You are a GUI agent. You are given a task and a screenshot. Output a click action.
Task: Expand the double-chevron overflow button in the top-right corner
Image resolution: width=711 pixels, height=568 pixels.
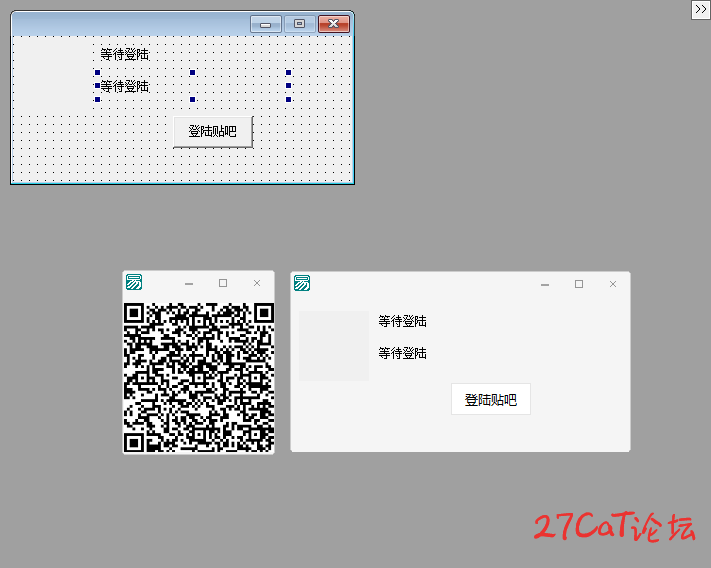click(x=701, y=10)
